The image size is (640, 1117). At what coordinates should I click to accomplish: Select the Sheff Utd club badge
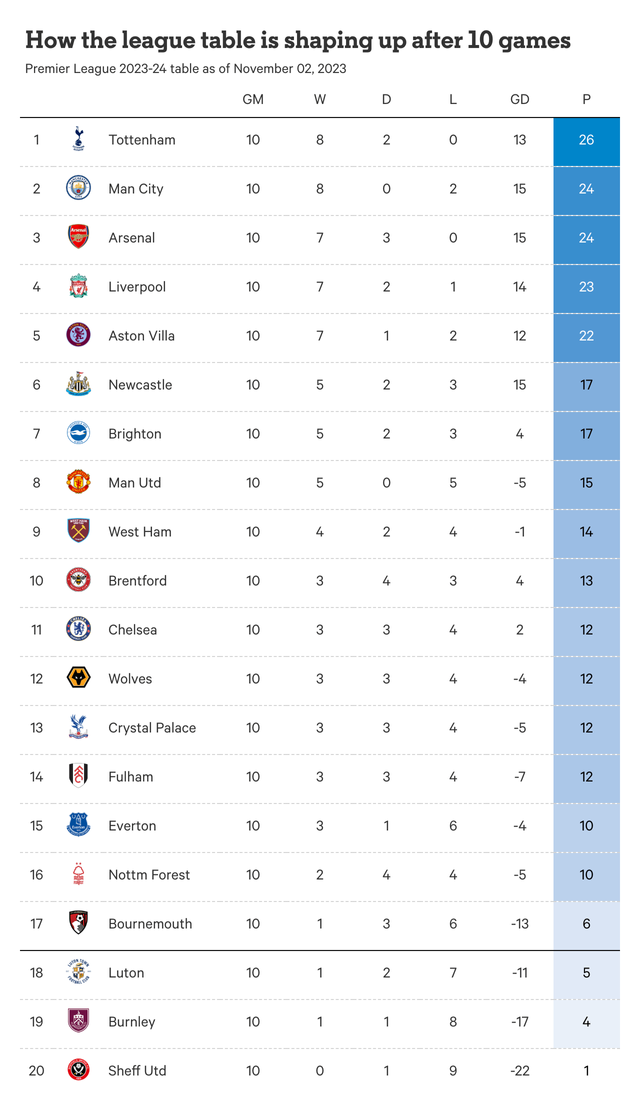(x=78, y=1070)
